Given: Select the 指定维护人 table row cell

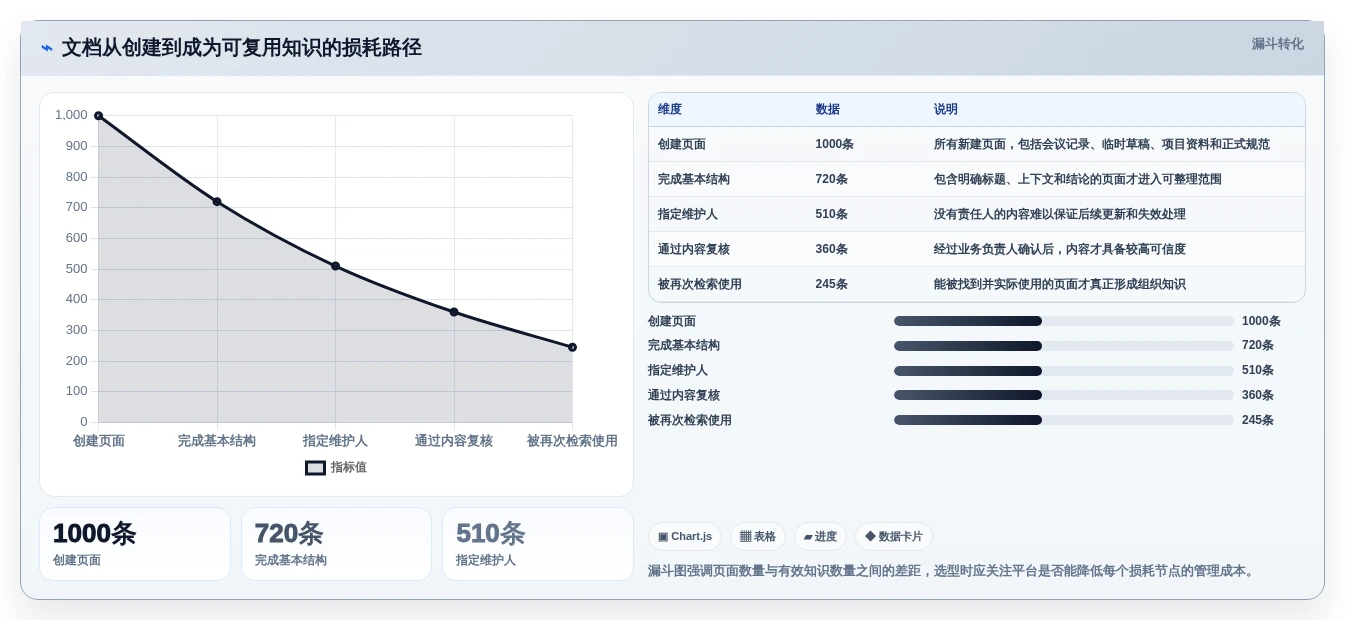Looking at the screenshot, I should point(688,214).
